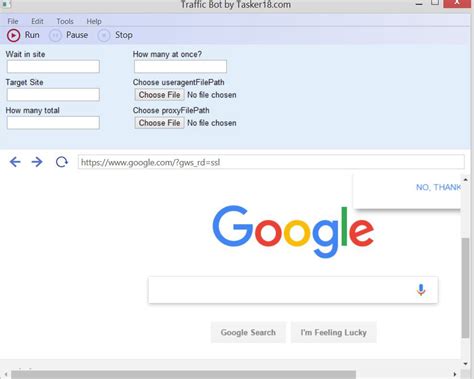Focus the Target Site input field

click(x=53, y=95)
